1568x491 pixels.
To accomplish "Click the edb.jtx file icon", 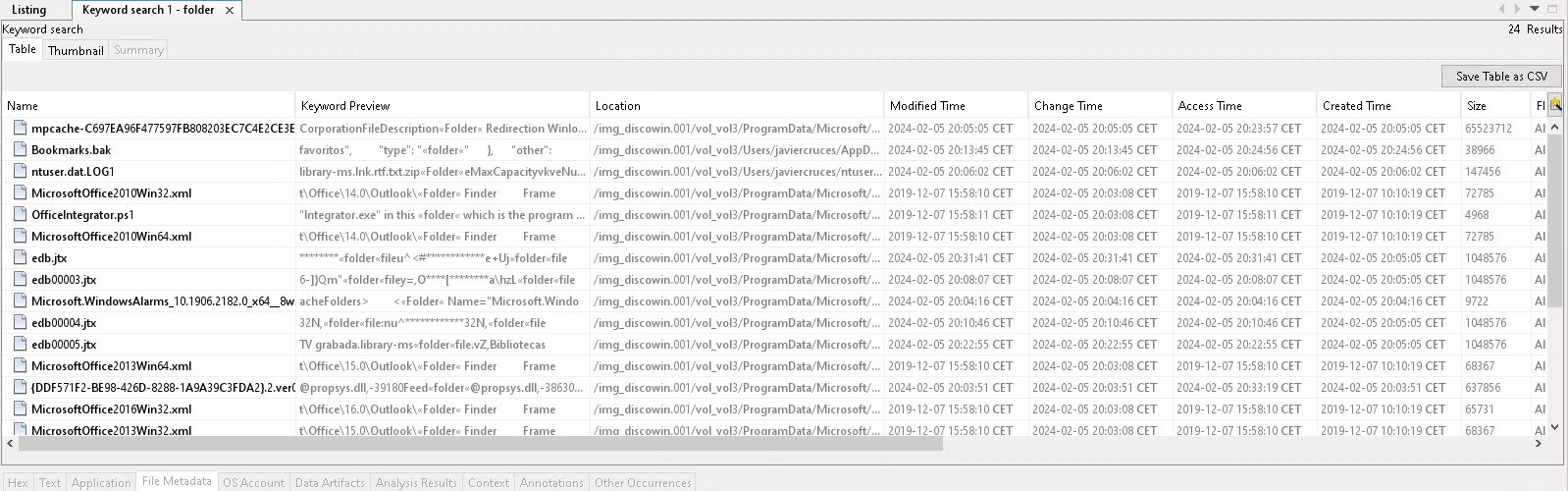I will pyautogui.click(x=19, y=257).
